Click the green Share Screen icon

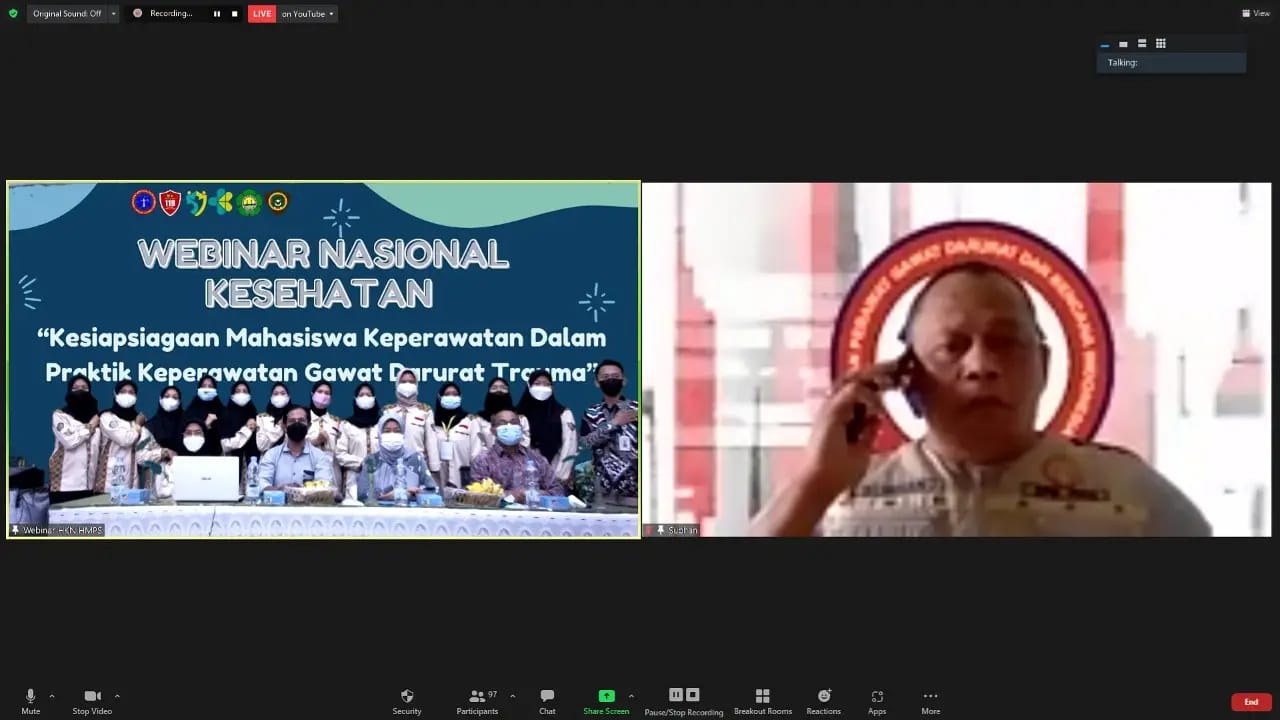(x=606, y=696)
